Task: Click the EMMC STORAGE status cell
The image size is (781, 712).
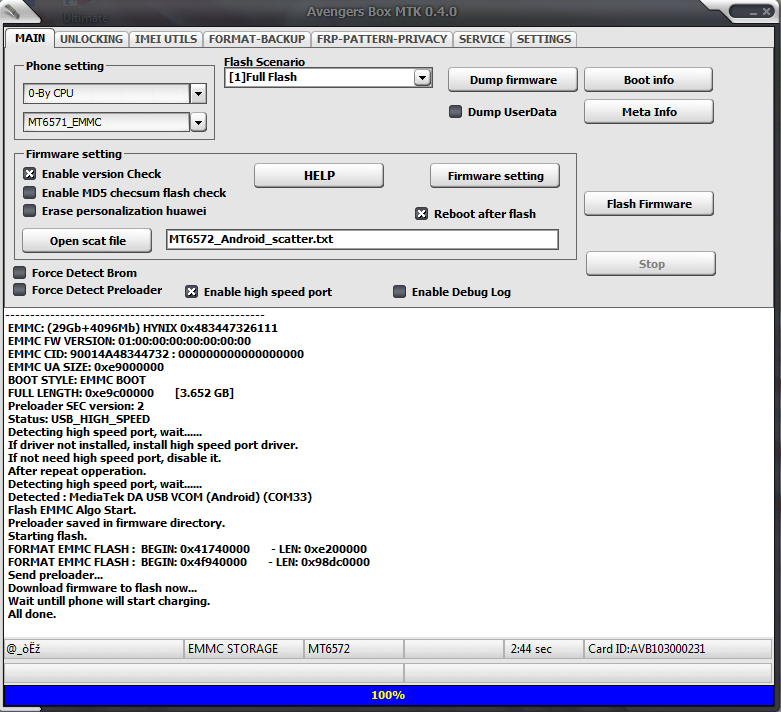Action: pyautogui.click(x=244, y=649)
